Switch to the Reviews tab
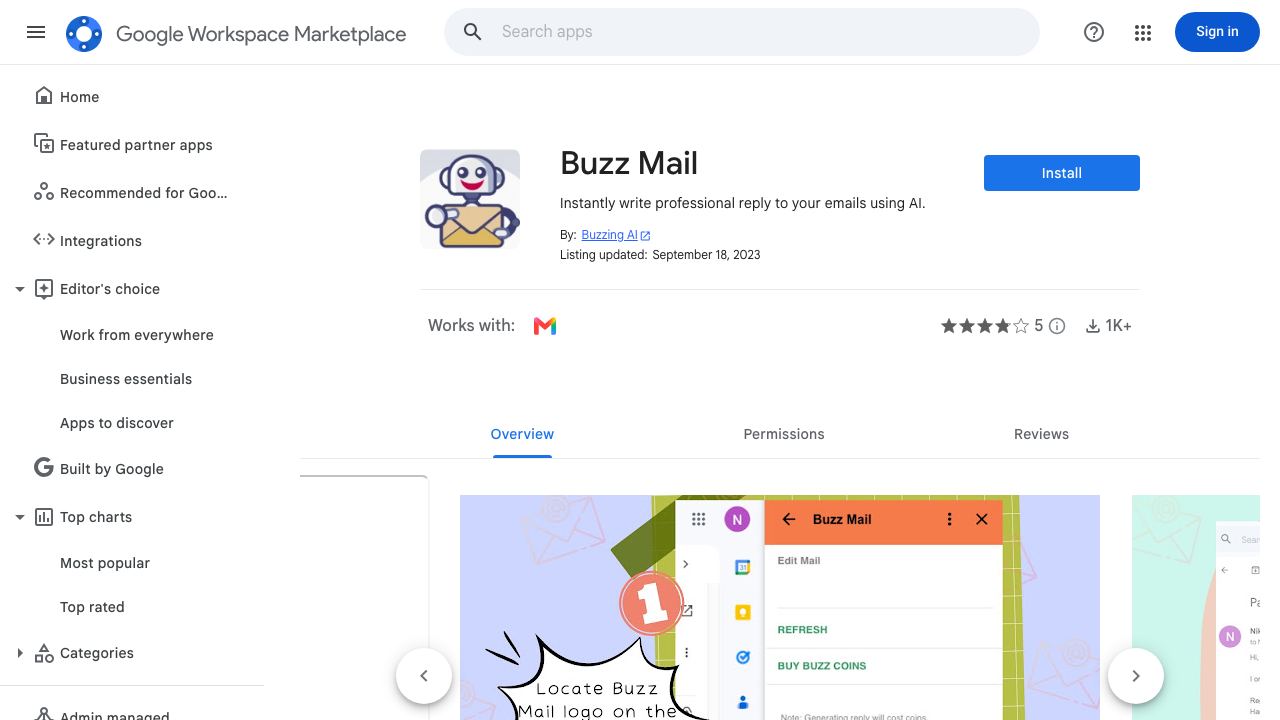 (x=1041, y=434)
